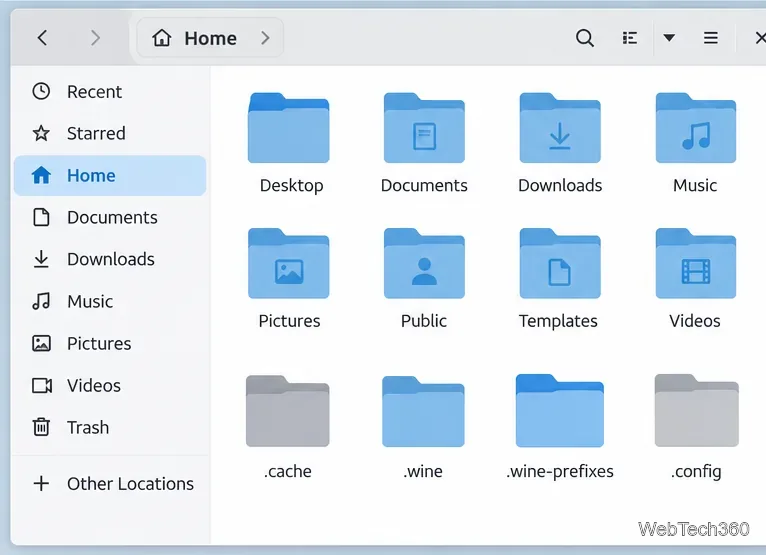Image resolution: width=766 pixels, height=555 pixels.
Task: Go forward with the right arrow
Action: (x=95, y=38)
